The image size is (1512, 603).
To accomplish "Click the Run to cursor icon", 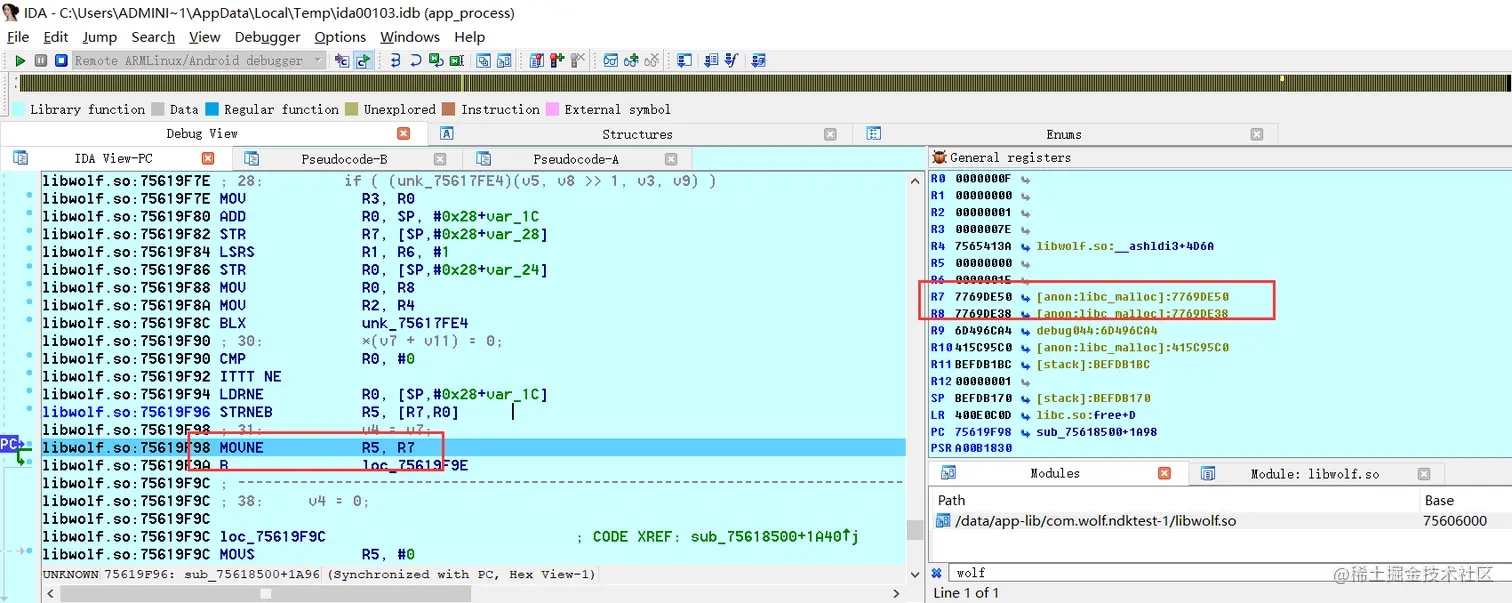I will click(x=456, y=60).
